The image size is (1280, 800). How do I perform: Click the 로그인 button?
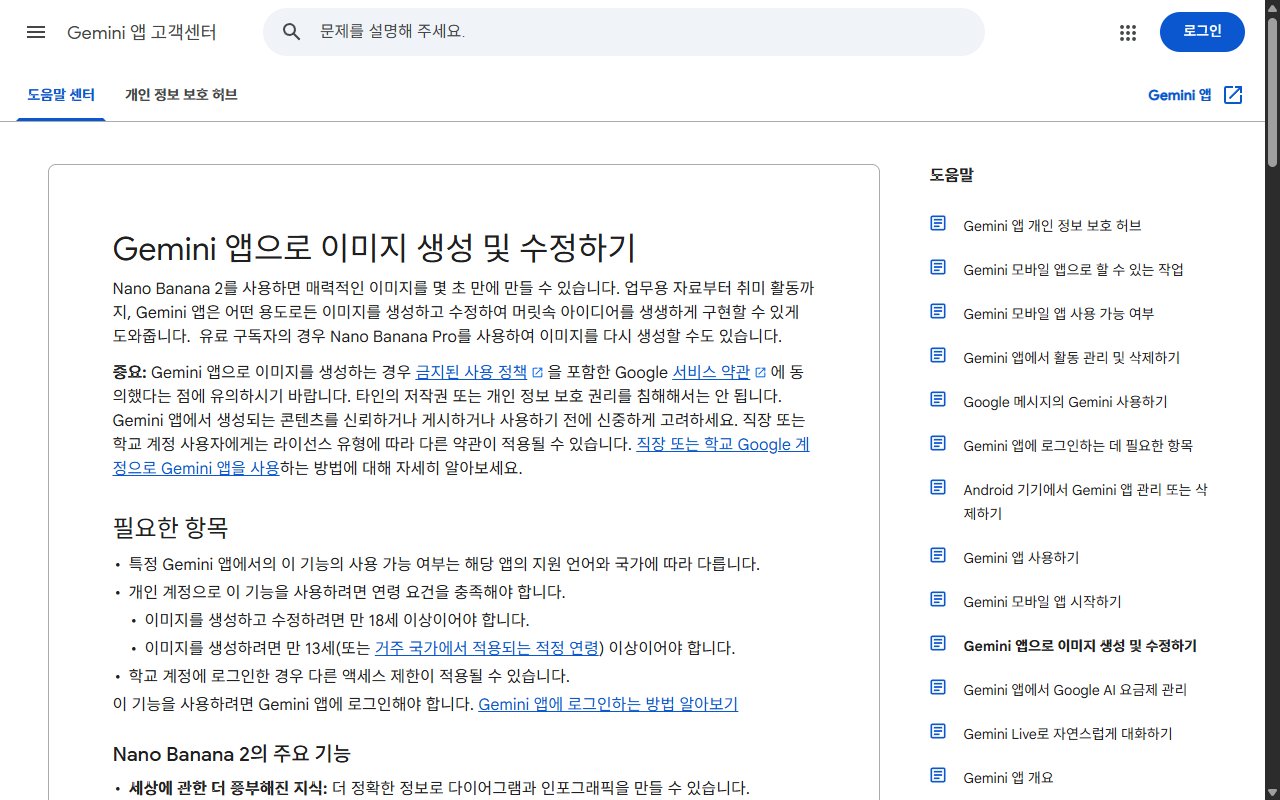1202,32
